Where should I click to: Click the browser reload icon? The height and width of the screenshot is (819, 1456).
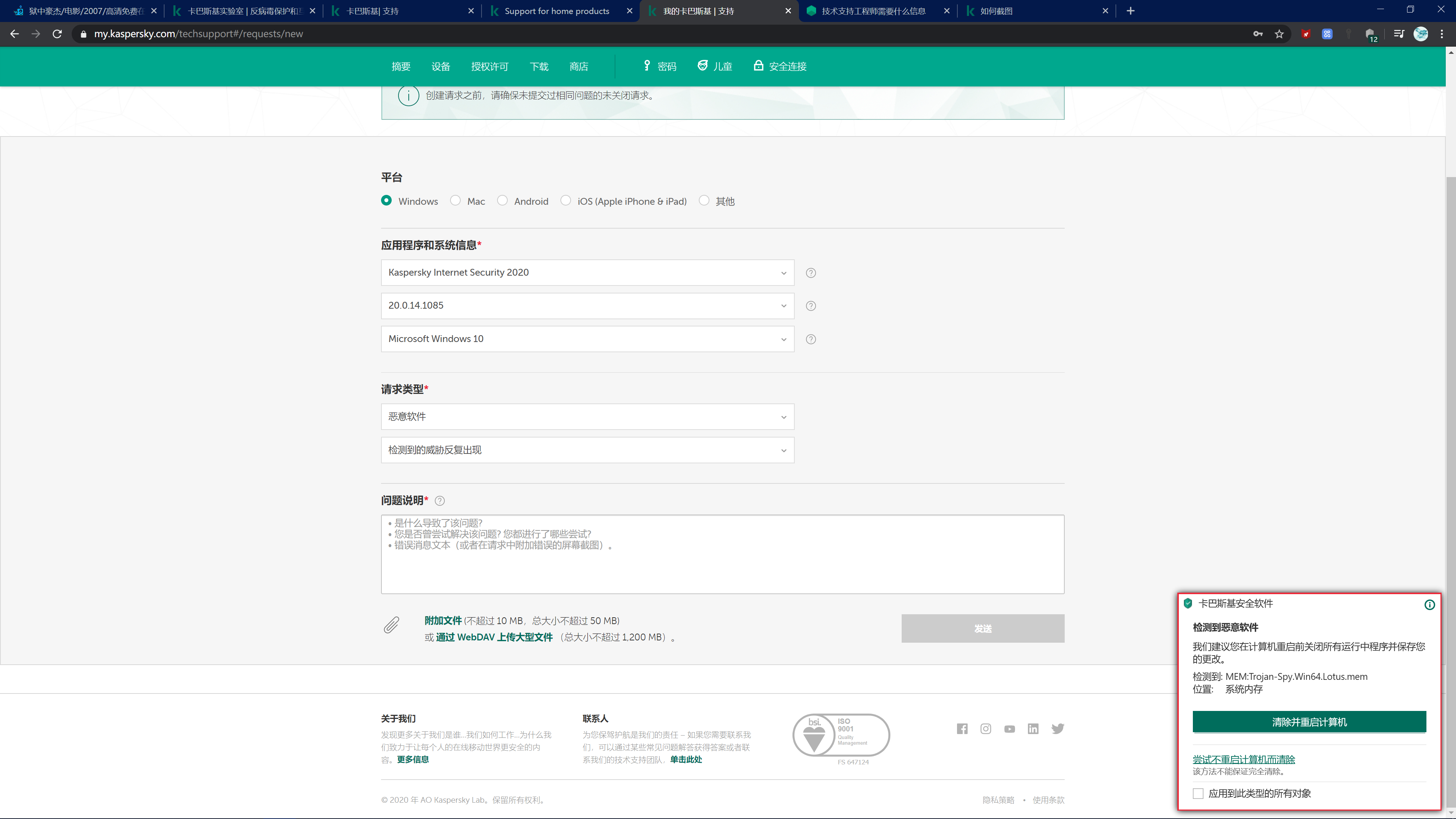(57, 34)
